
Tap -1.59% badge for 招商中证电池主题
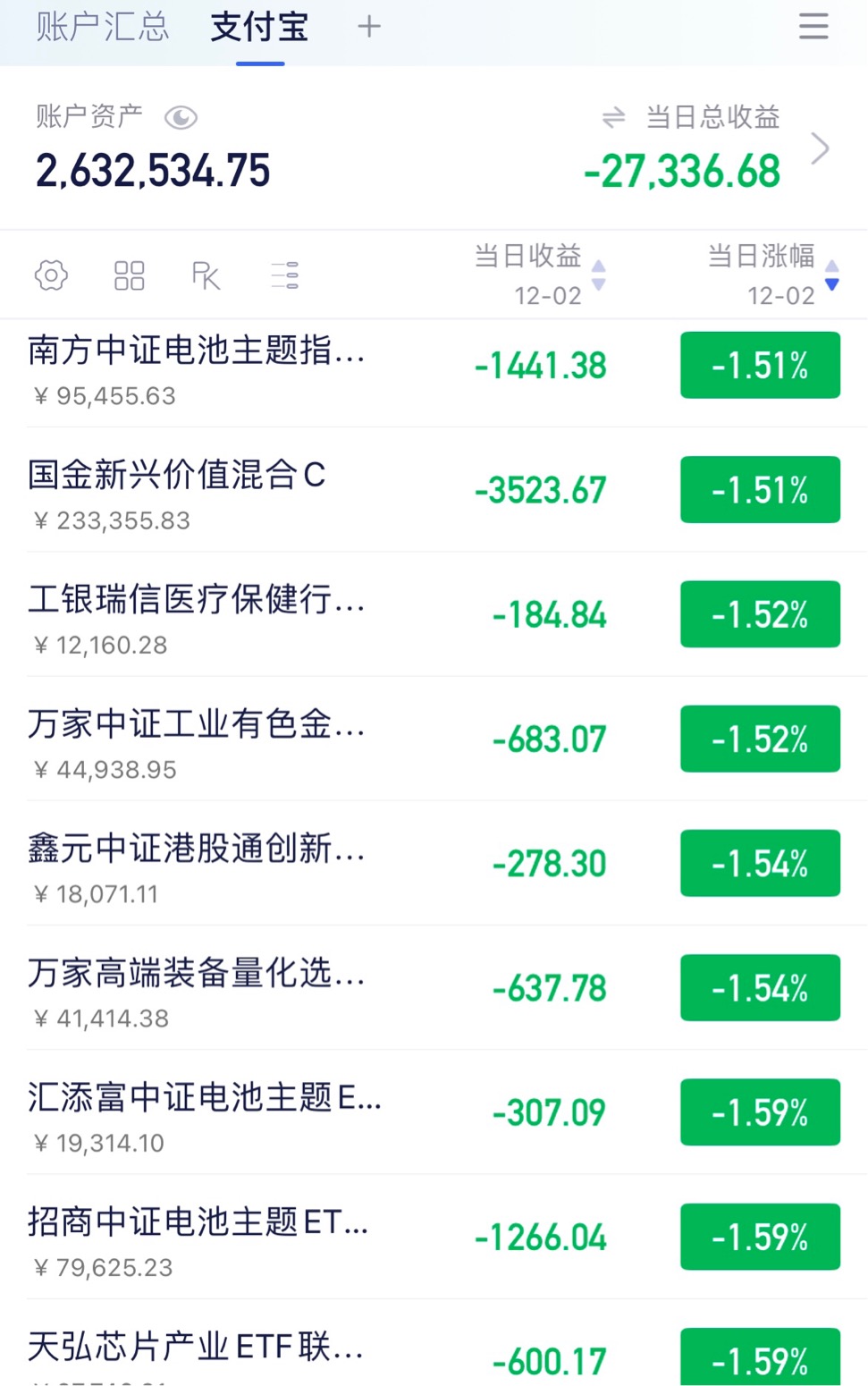coord(760,1238)
